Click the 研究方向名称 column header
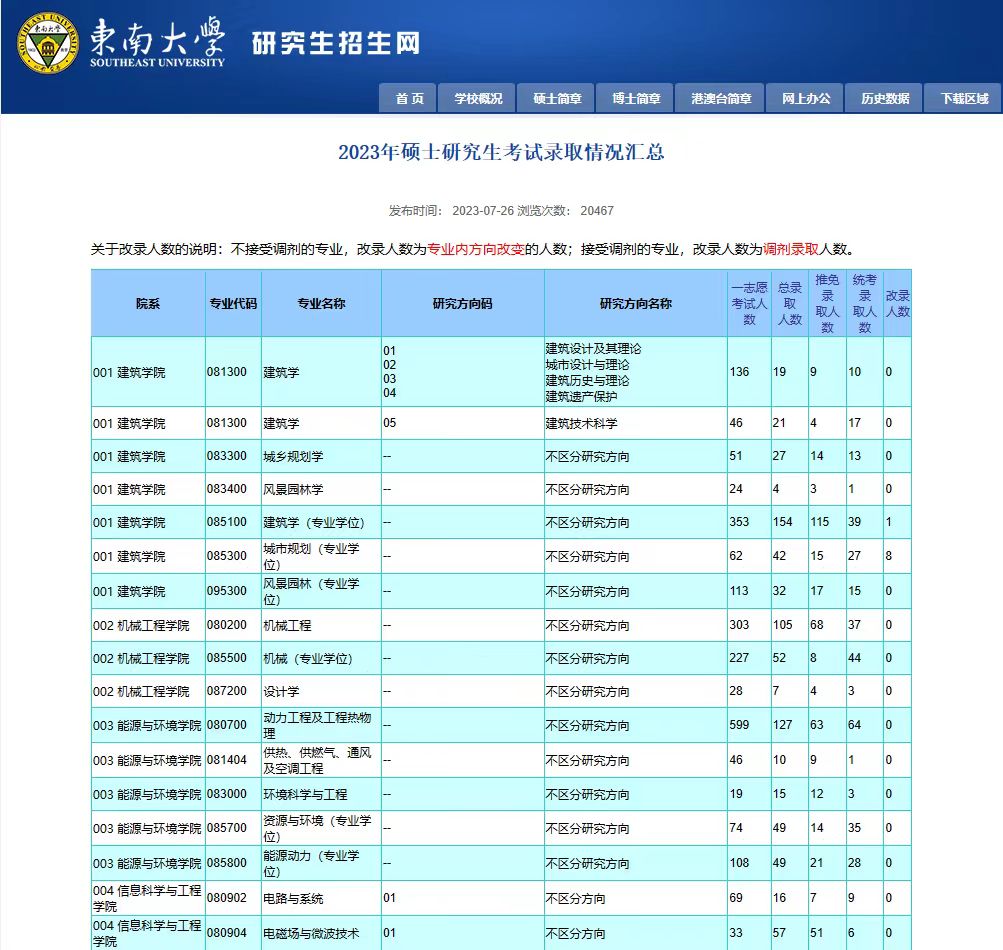Screen dimensions: 1003x950 (x=635, y=303)
